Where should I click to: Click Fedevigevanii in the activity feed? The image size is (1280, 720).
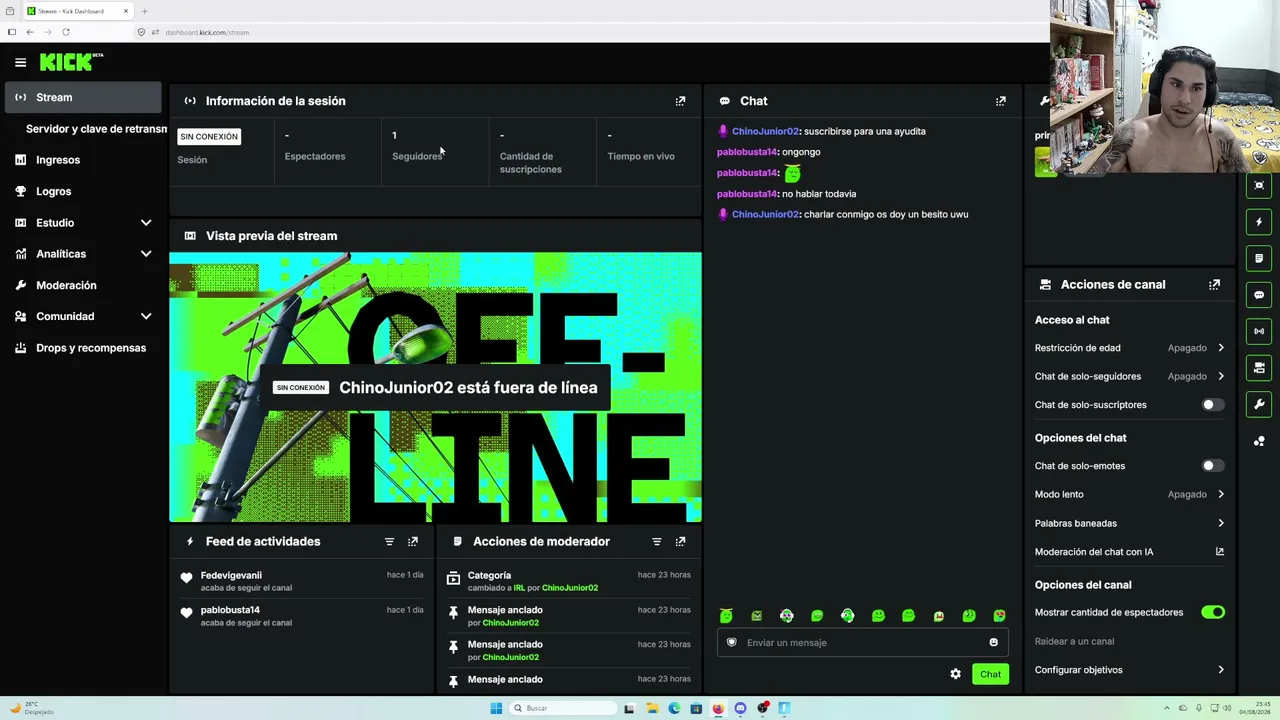(231, 576)
